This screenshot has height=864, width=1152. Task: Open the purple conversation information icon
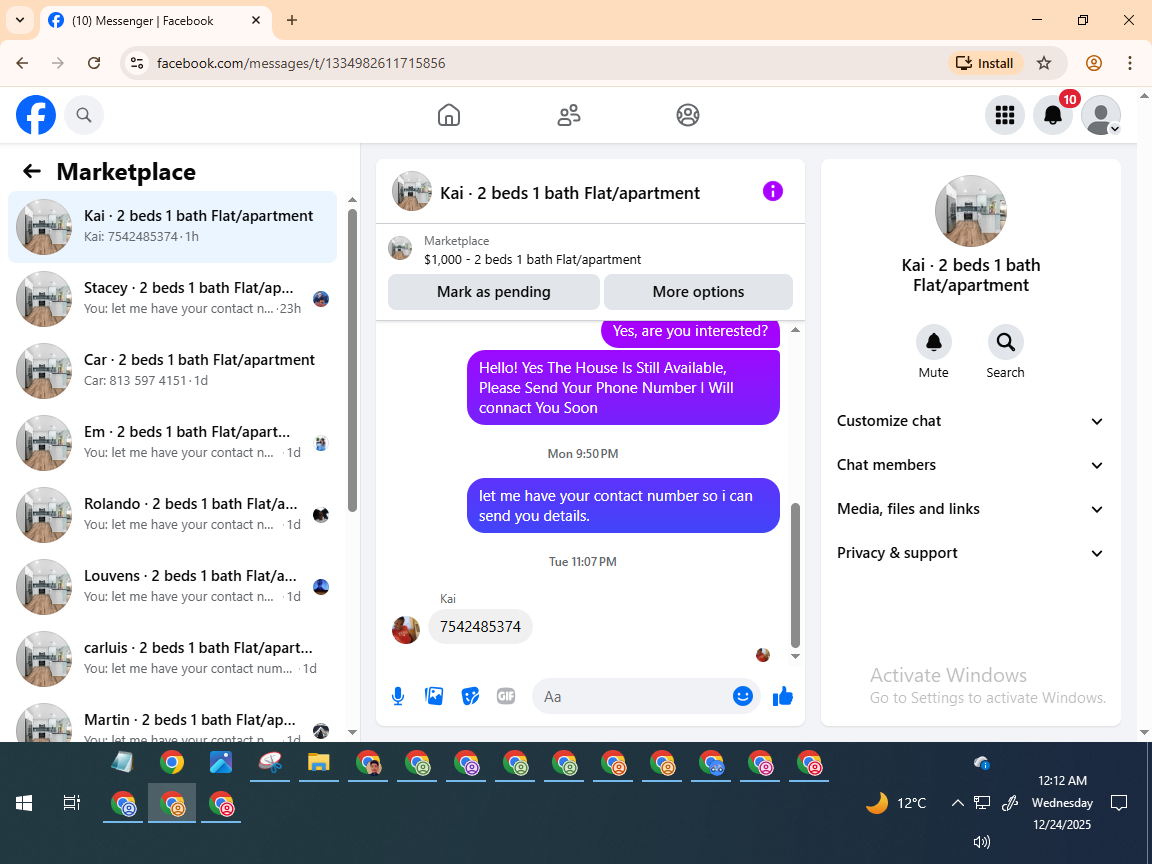pyautogui.click(x=772, y=192)
